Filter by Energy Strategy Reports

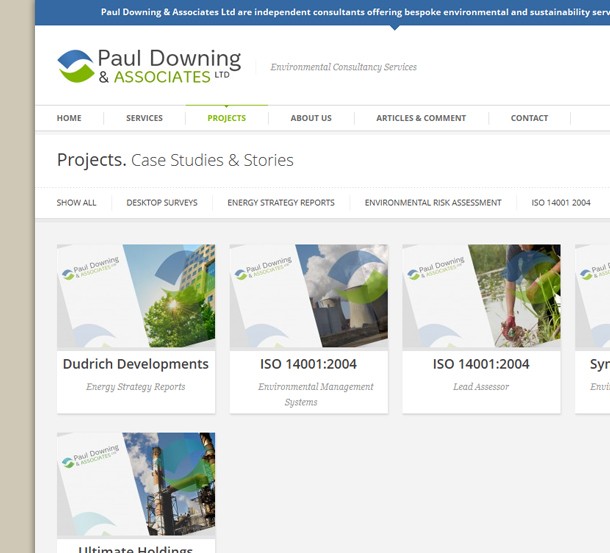[281, 203]
